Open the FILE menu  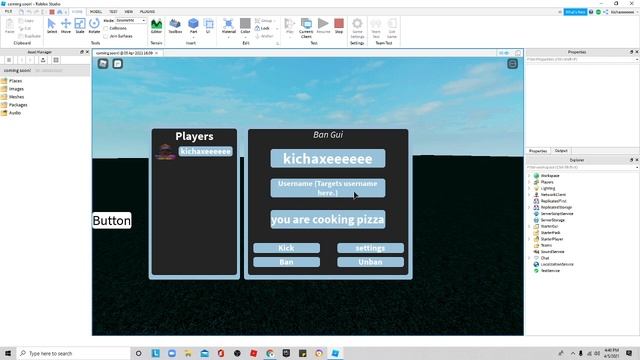[8, 12]
